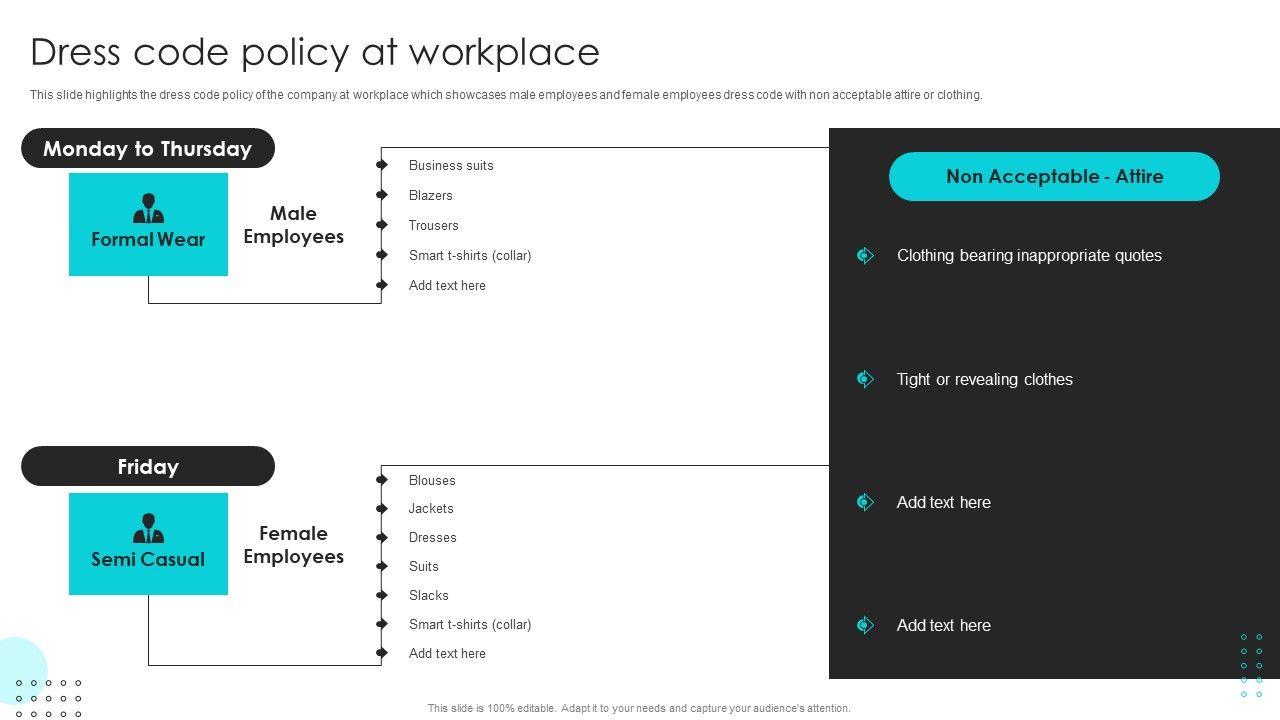Click diamond bullet beside Trousers
The image size is (1280, 720).
pos(381,225)
